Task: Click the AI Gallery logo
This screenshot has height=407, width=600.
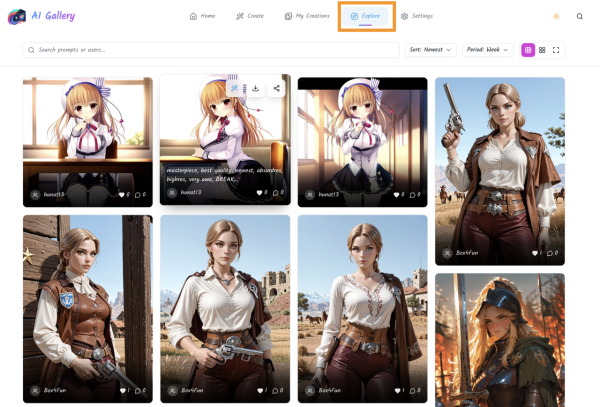Action: [x=41, y=16]
